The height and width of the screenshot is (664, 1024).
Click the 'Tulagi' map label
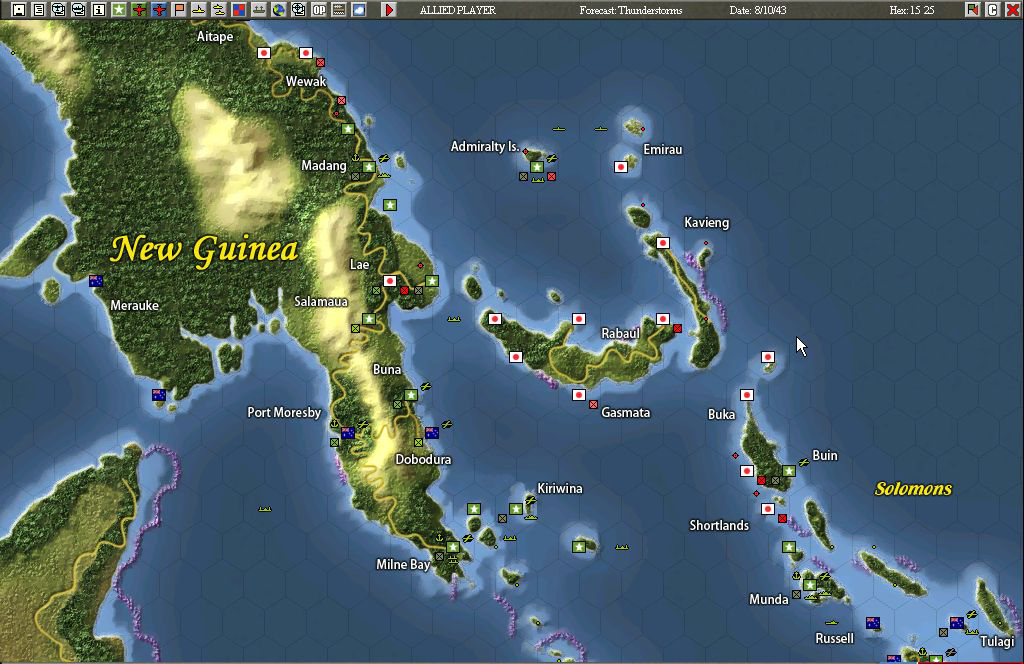pos(997,642)
